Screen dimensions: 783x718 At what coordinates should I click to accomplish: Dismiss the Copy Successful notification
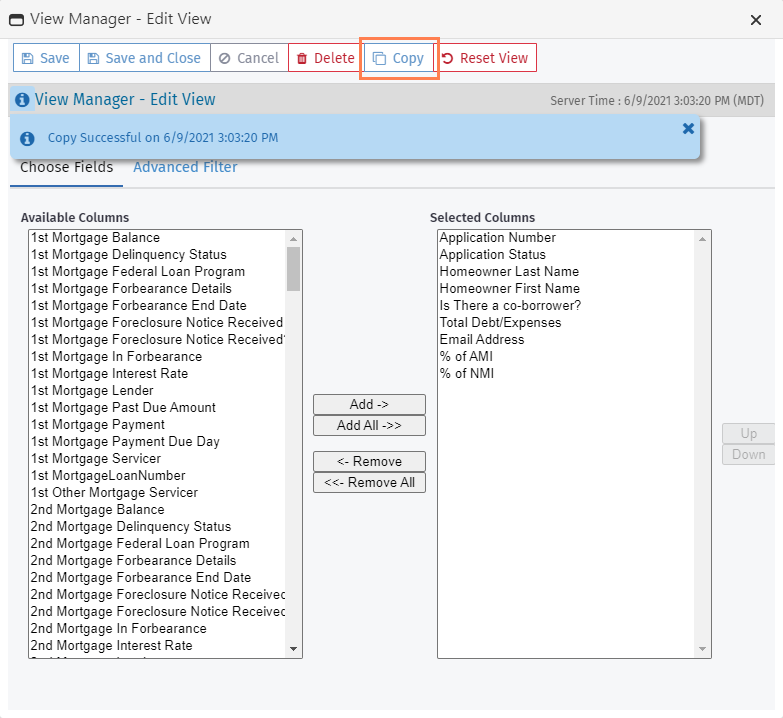(x=688, y=128)
